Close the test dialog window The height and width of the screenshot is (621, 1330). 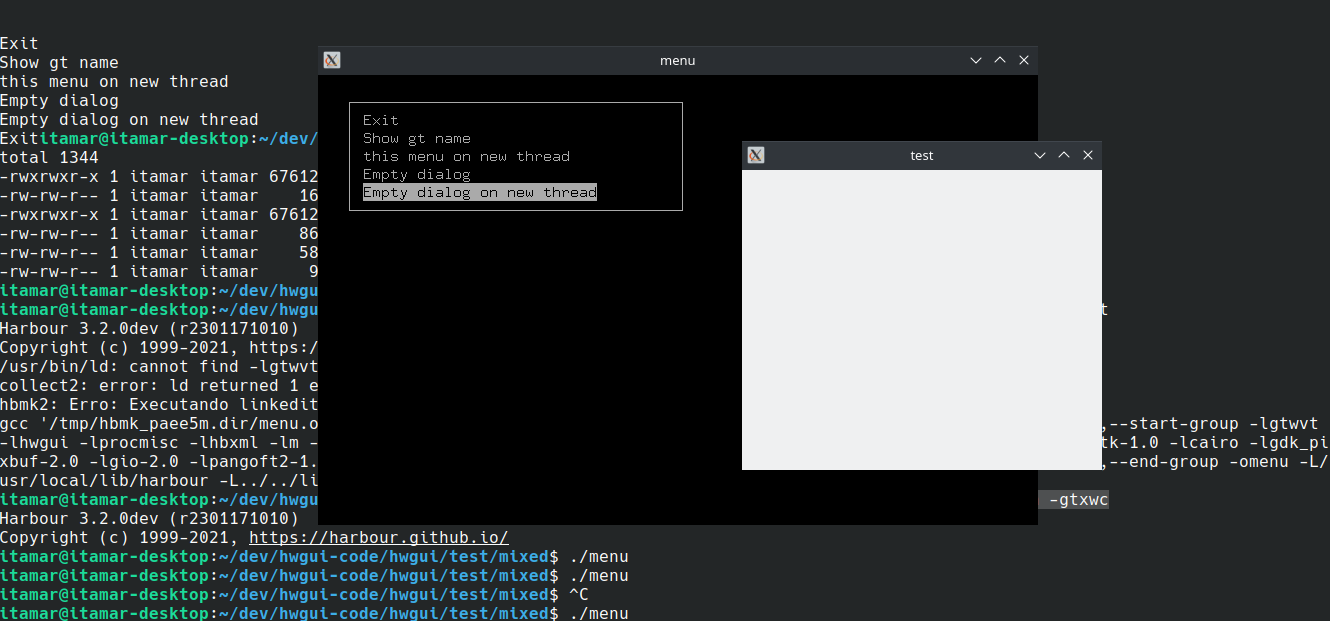pyautogui.click(x=1088, y=155)
